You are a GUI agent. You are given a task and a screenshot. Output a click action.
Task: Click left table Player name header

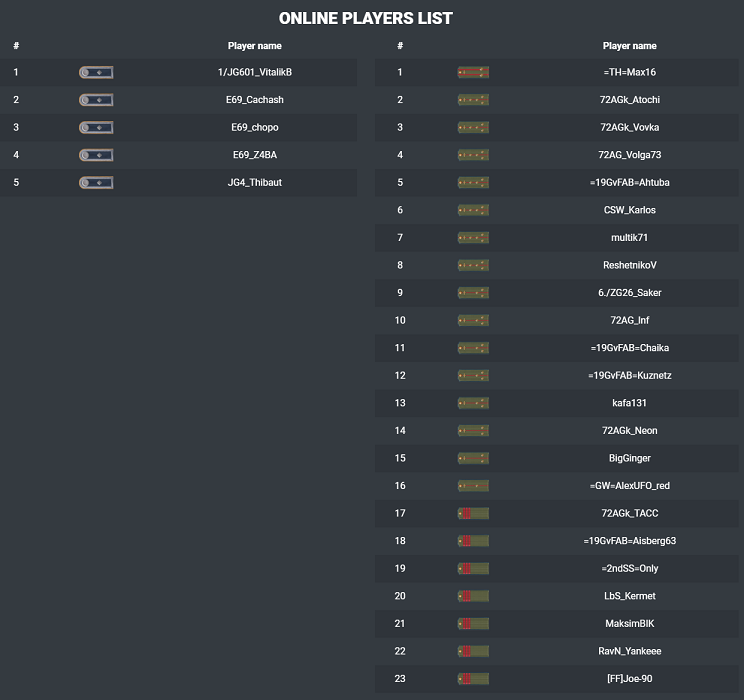[255, 46]
